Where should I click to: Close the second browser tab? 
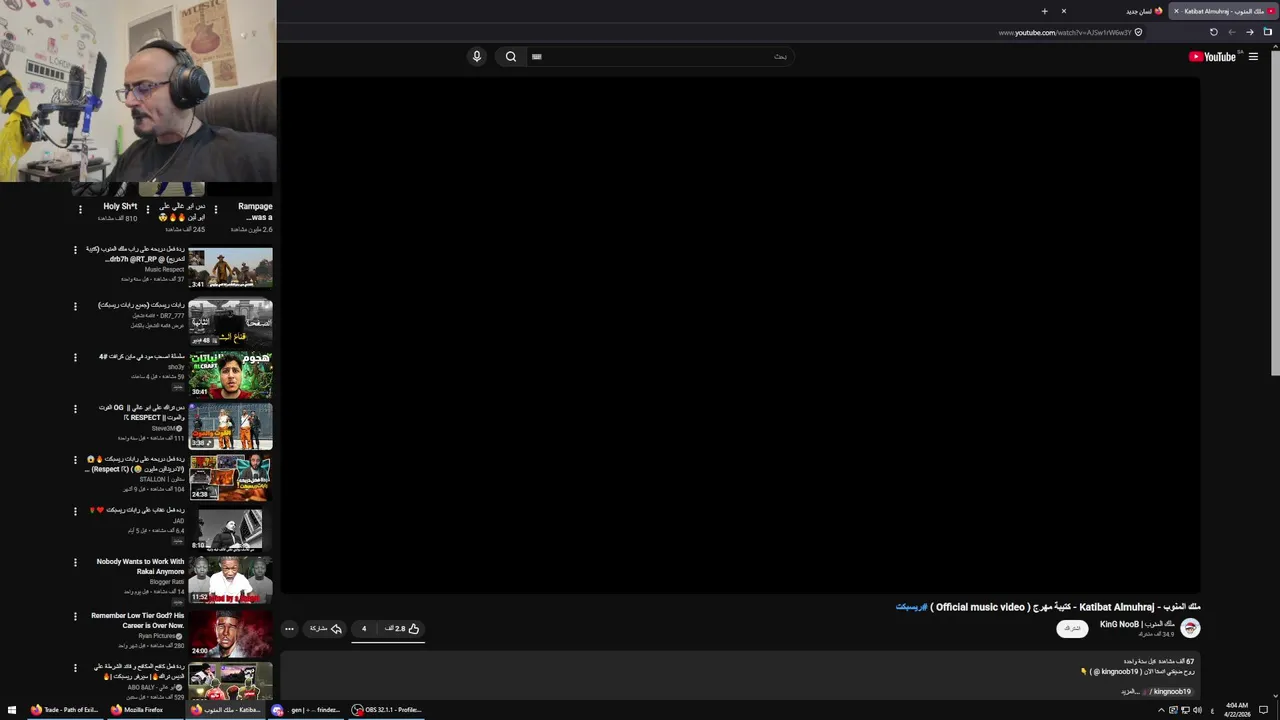coord(1064,11)
